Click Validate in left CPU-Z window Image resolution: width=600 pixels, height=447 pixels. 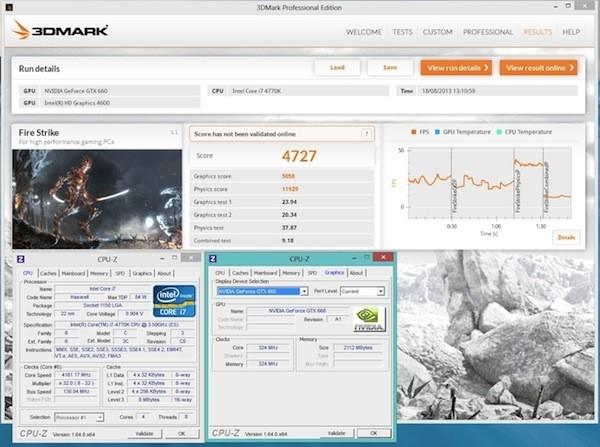pyautogui.click(x=144, y=434)
